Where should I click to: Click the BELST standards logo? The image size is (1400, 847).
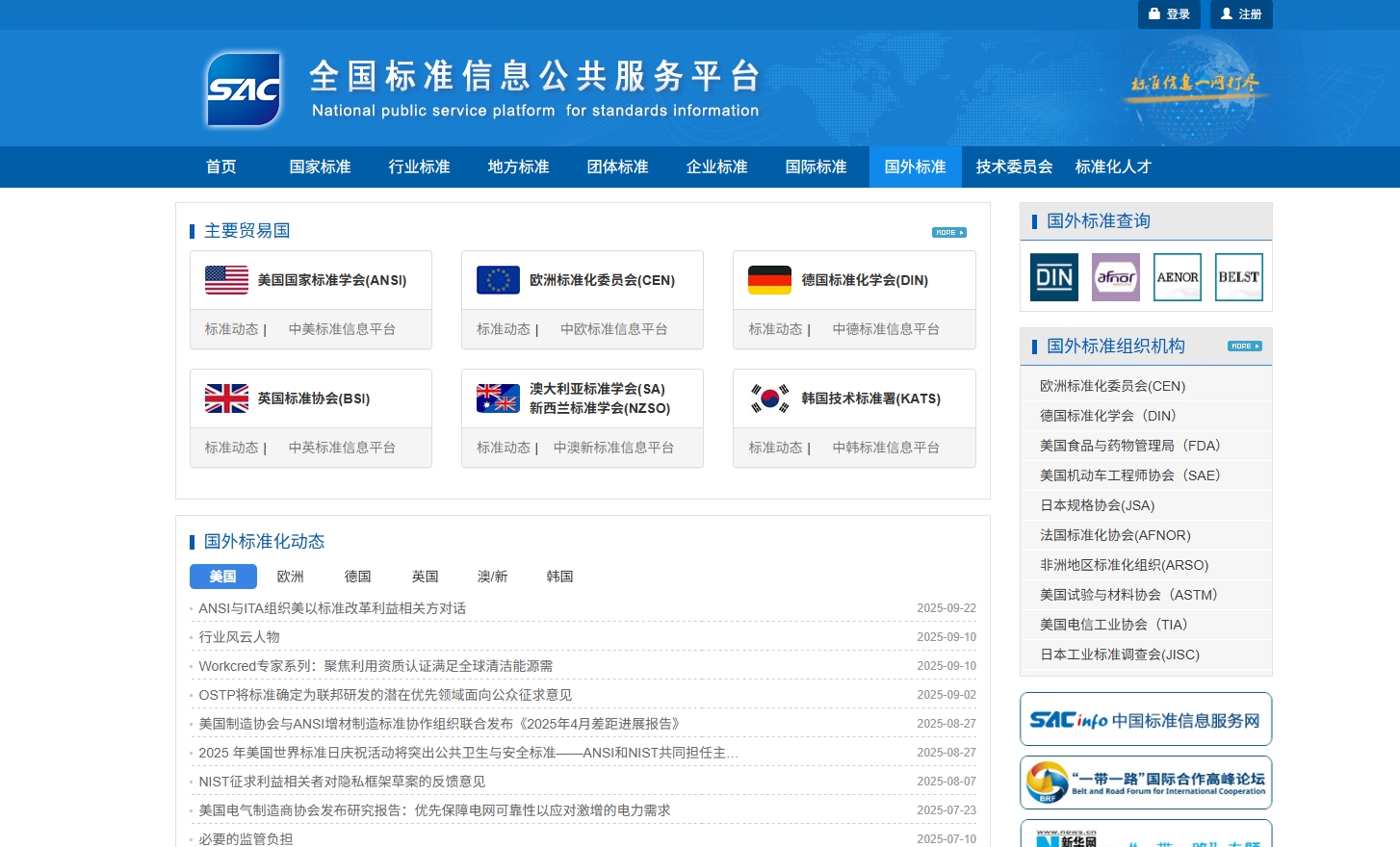coord(1238,277)
